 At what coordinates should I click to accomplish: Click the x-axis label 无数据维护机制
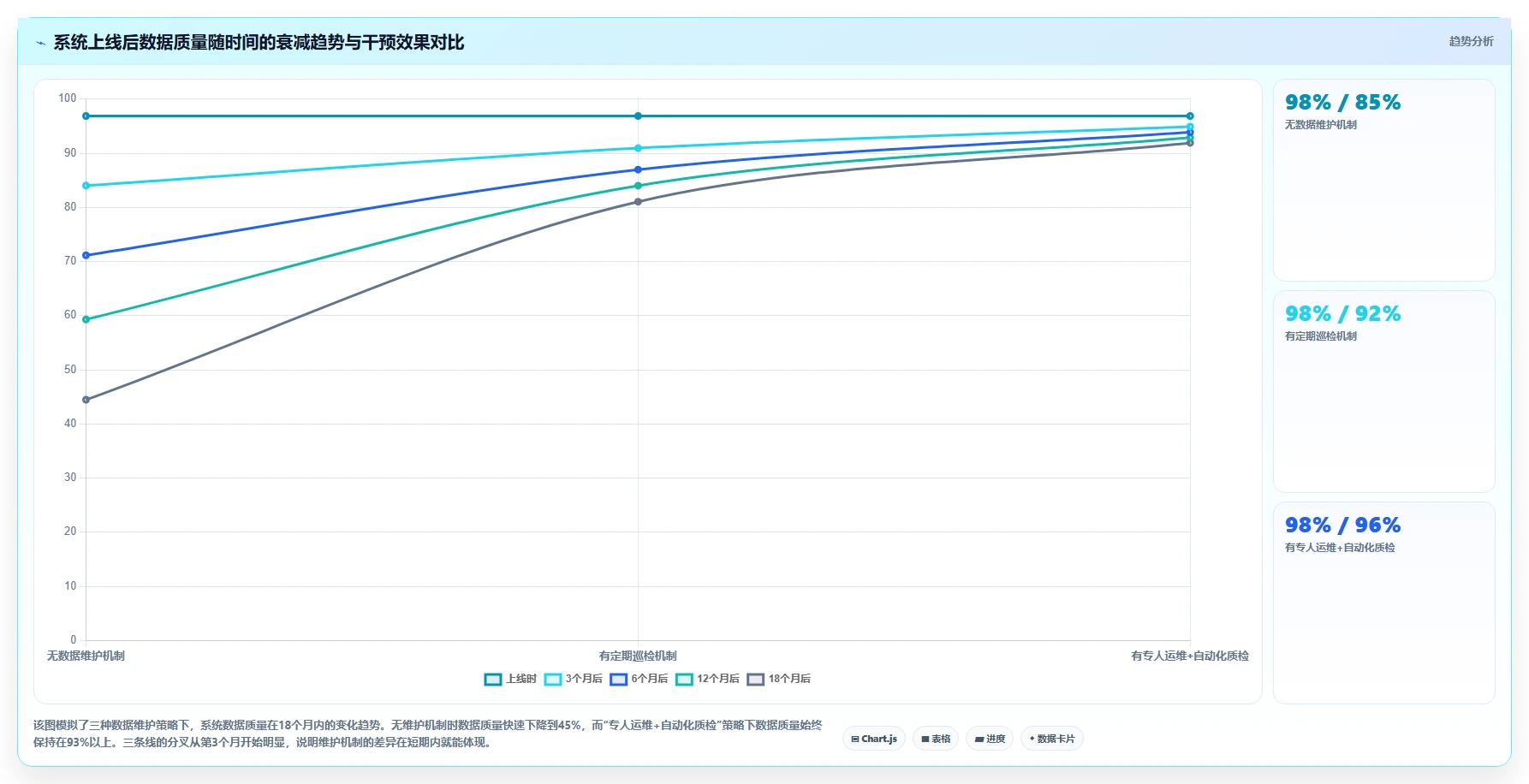(86, 656)
